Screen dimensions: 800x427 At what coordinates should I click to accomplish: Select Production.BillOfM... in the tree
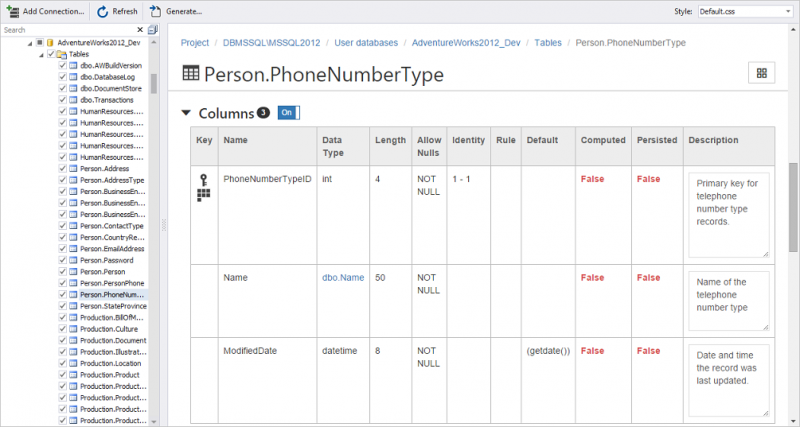[112, 317]
